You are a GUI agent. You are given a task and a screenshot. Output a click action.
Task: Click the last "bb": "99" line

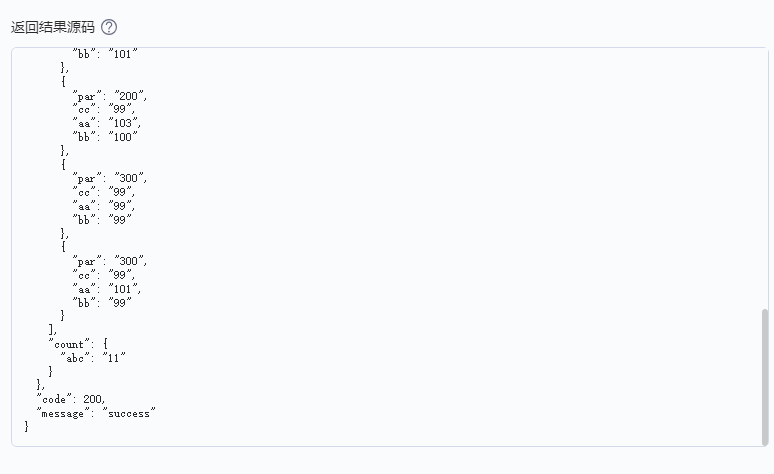[102, 303]
